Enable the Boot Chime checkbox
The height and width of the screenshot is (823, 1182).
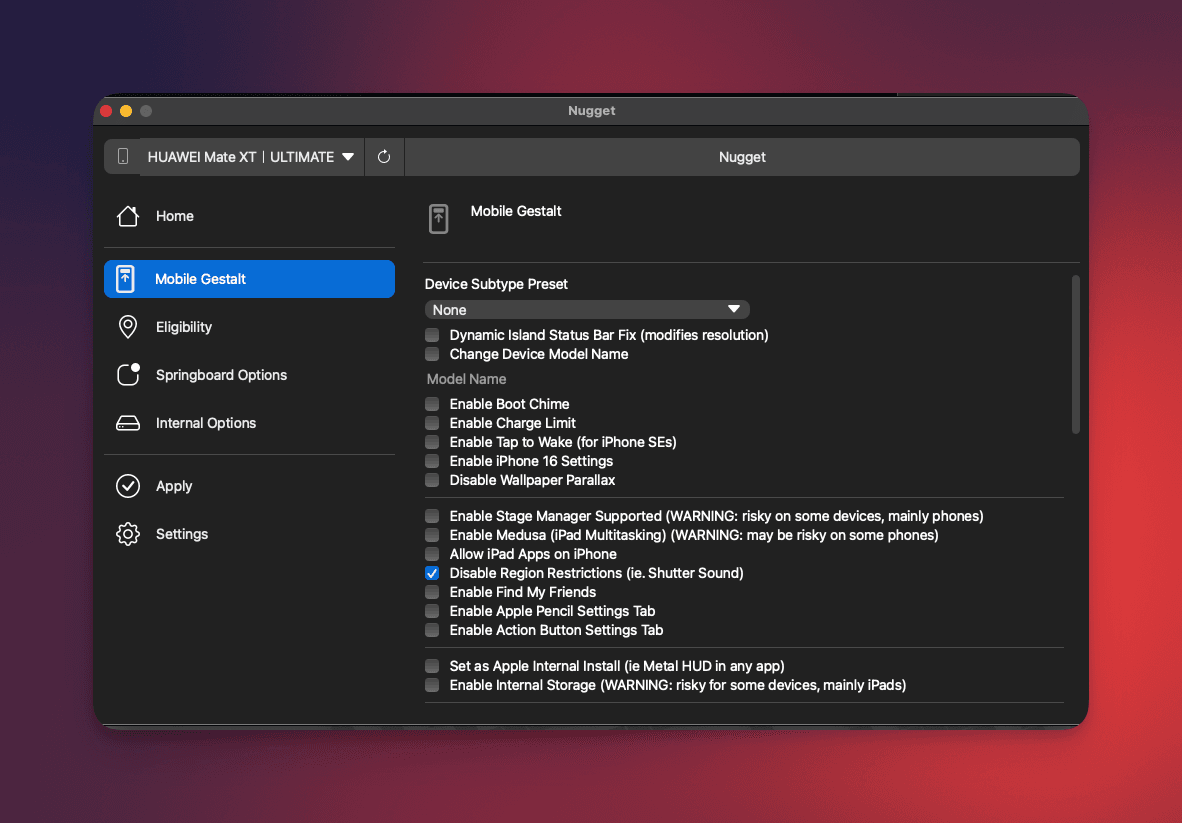pos(432,404)
